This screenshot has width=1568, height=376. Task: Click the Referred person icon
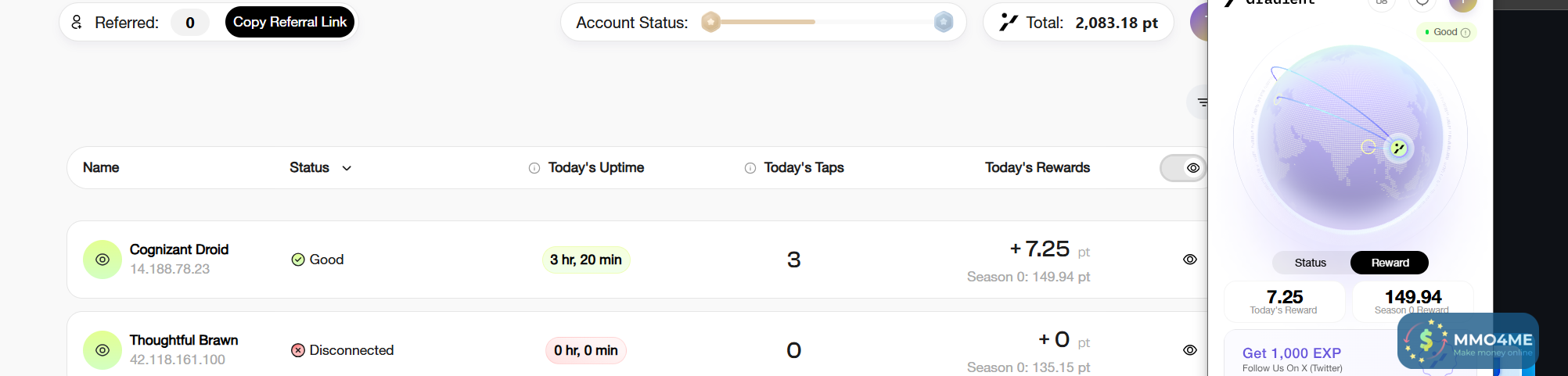(x=77, y=22)
